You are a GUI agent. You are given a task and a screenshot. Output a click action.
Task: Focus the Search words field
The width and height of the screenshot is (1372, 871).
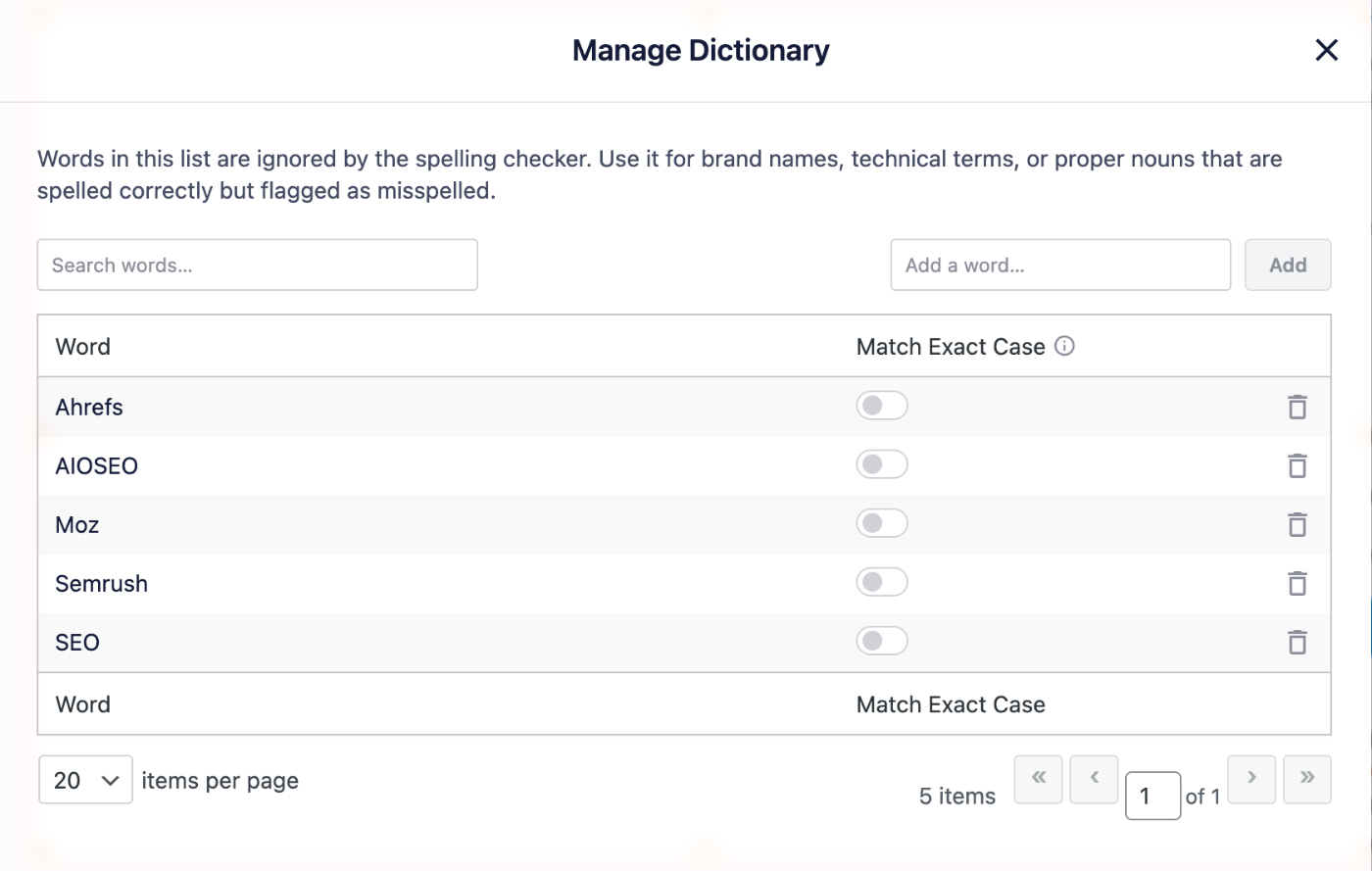[257, 265]
